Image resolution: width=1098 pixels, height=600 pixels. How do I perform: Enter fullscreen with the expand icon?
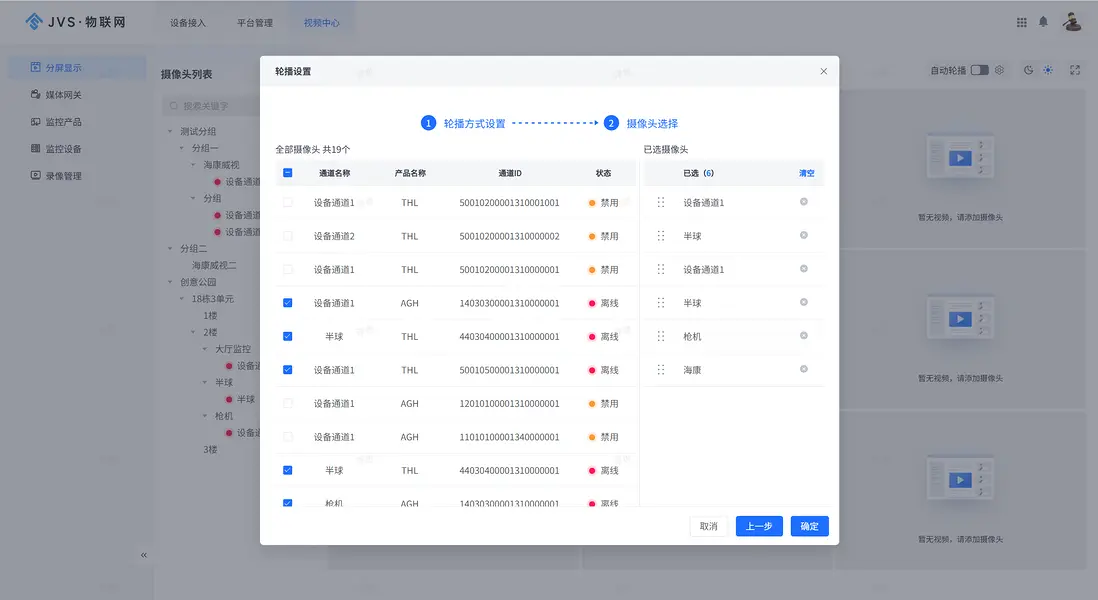click(x=1075, y=70)
